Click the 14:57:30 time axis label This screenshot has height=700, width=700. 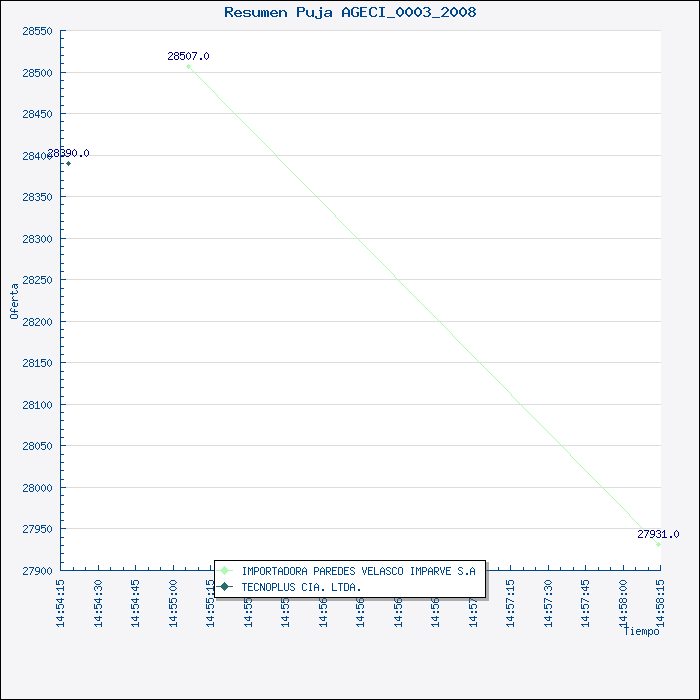tap(548, 603)
